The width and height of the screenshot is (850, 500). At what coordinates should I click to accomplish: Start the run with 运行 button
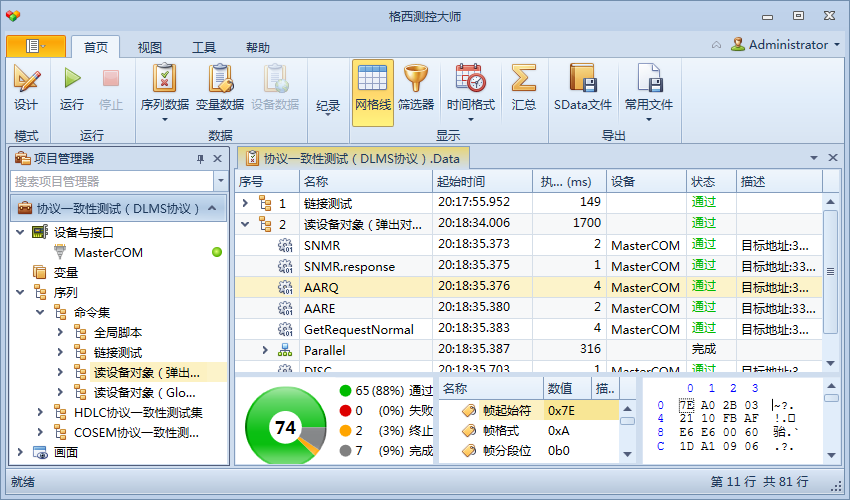click(72, 88)
